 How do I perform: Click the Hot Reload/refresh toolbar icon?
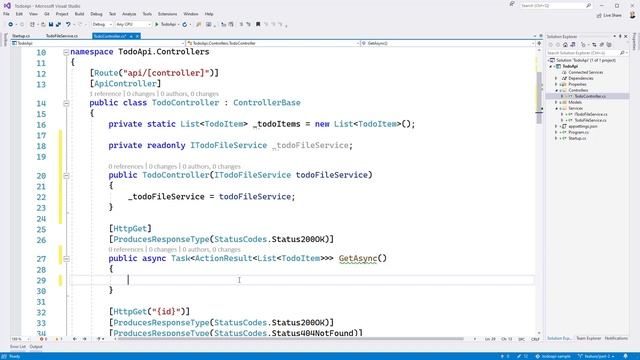pyautogui.click(x=184, y=24)
